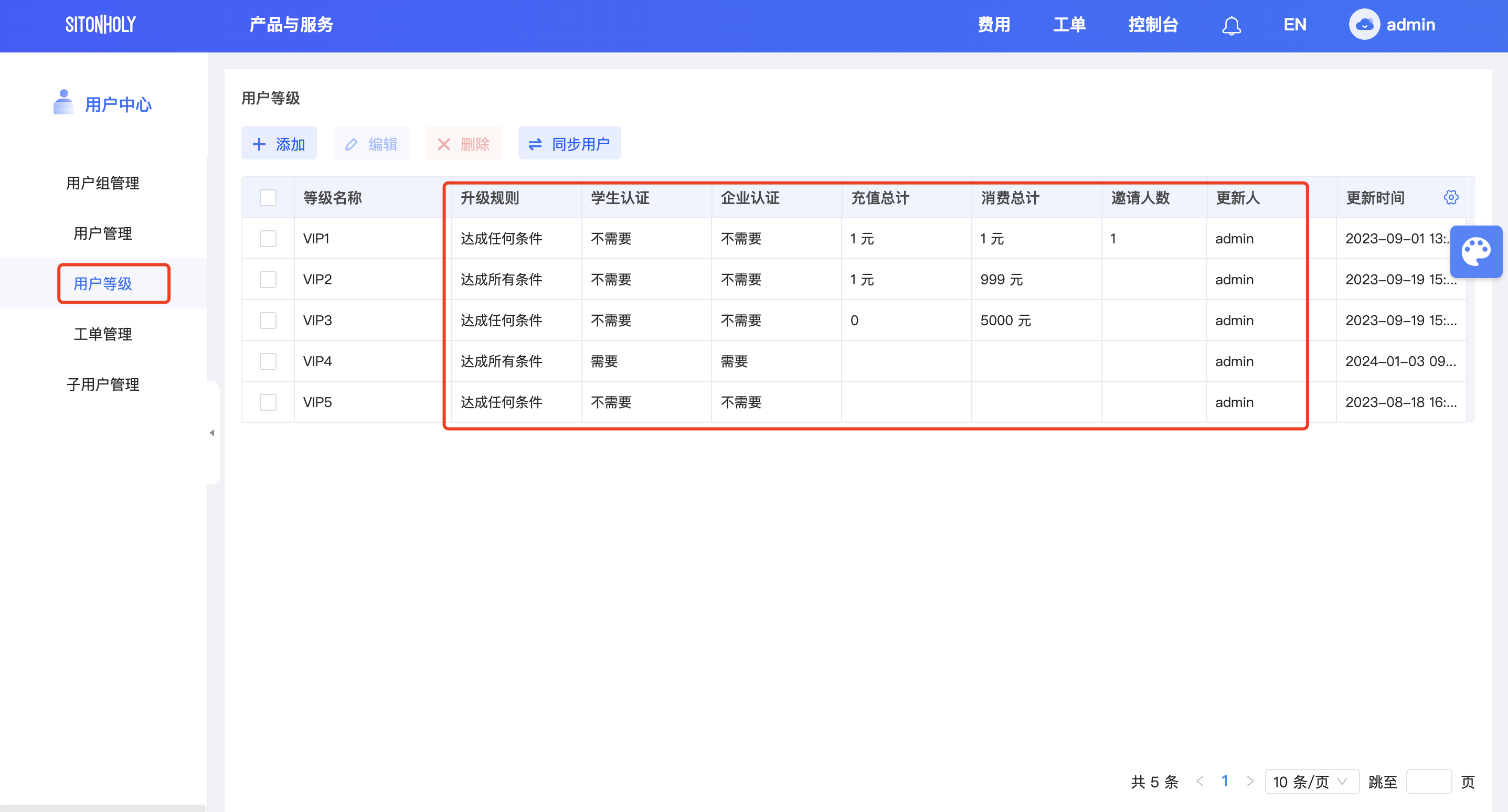Click the User Center person icon
This screenshot has width=1508, height=812.
[63, 102]
